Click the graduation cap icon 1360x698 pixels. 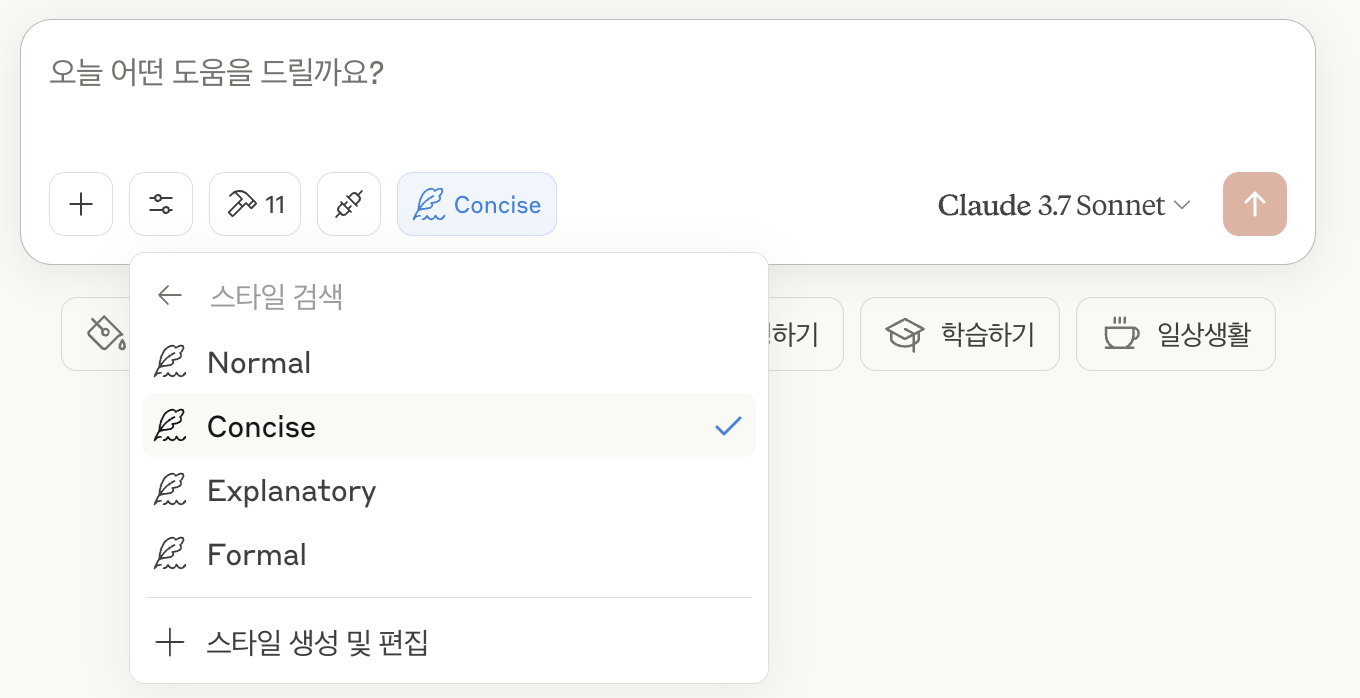click(905, 334)
